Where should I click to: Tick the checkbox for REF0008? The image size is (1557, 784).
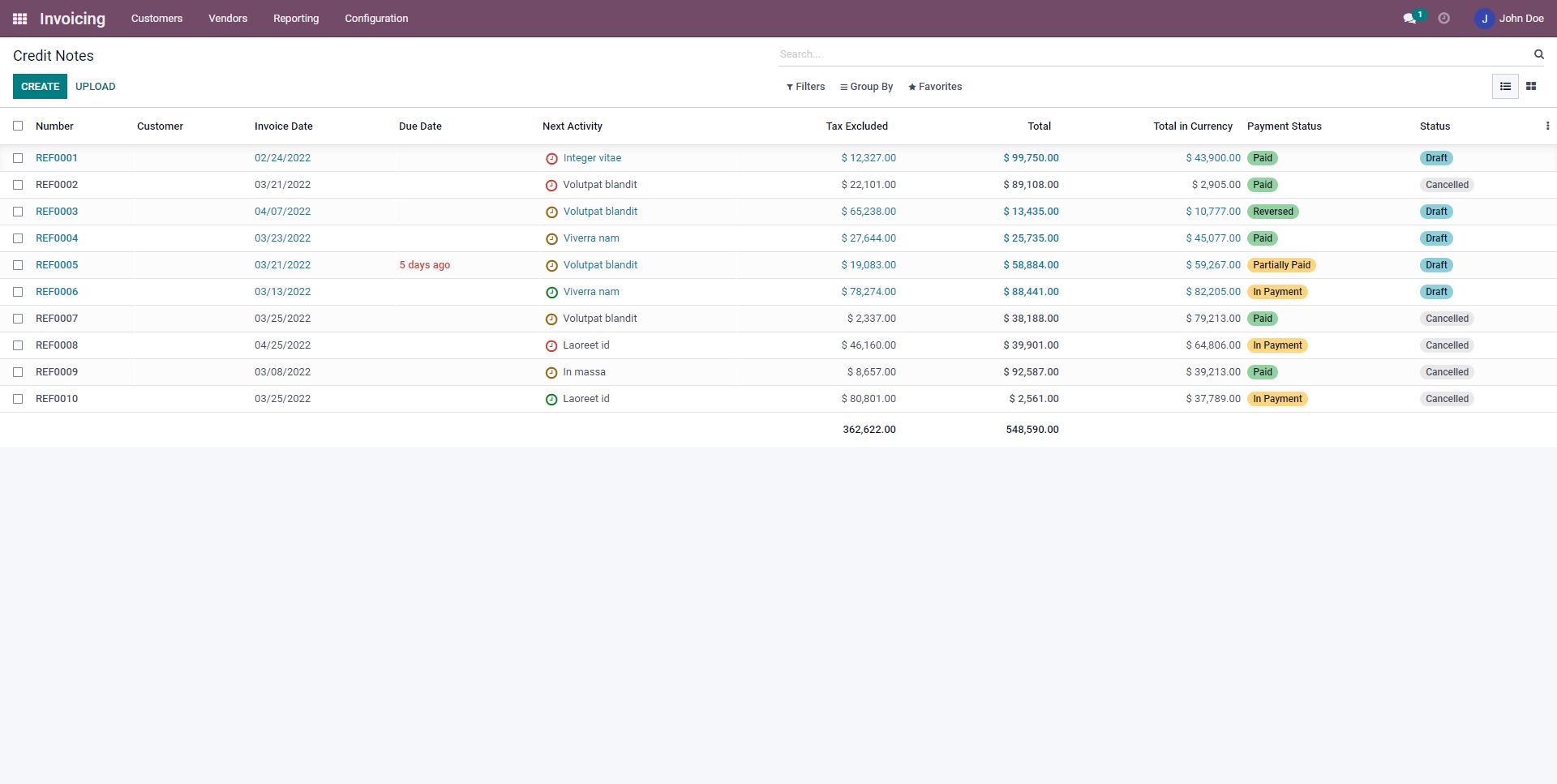18,345
